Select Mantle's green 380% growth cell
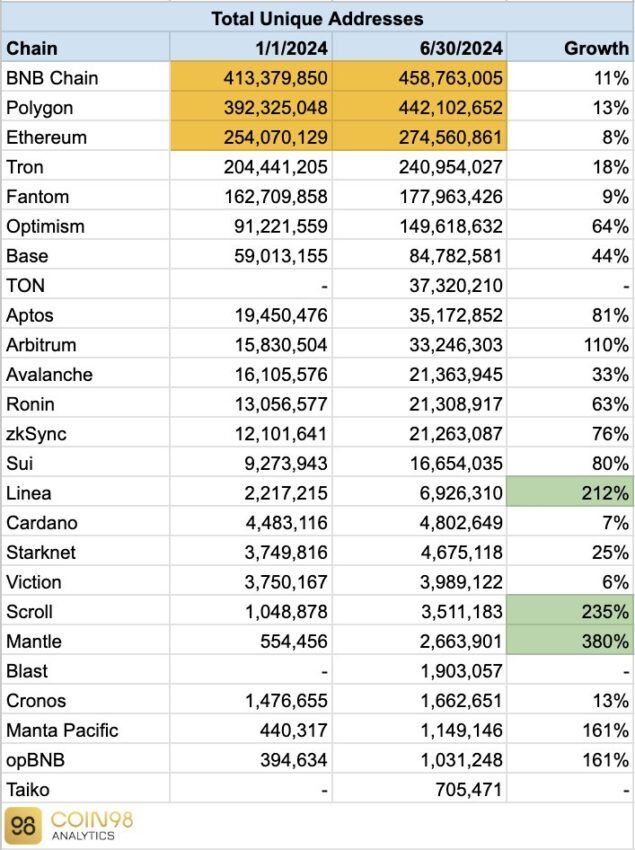The height and width of the screenshot is (850, 635). pyautogui.click(x=570, y=641)
